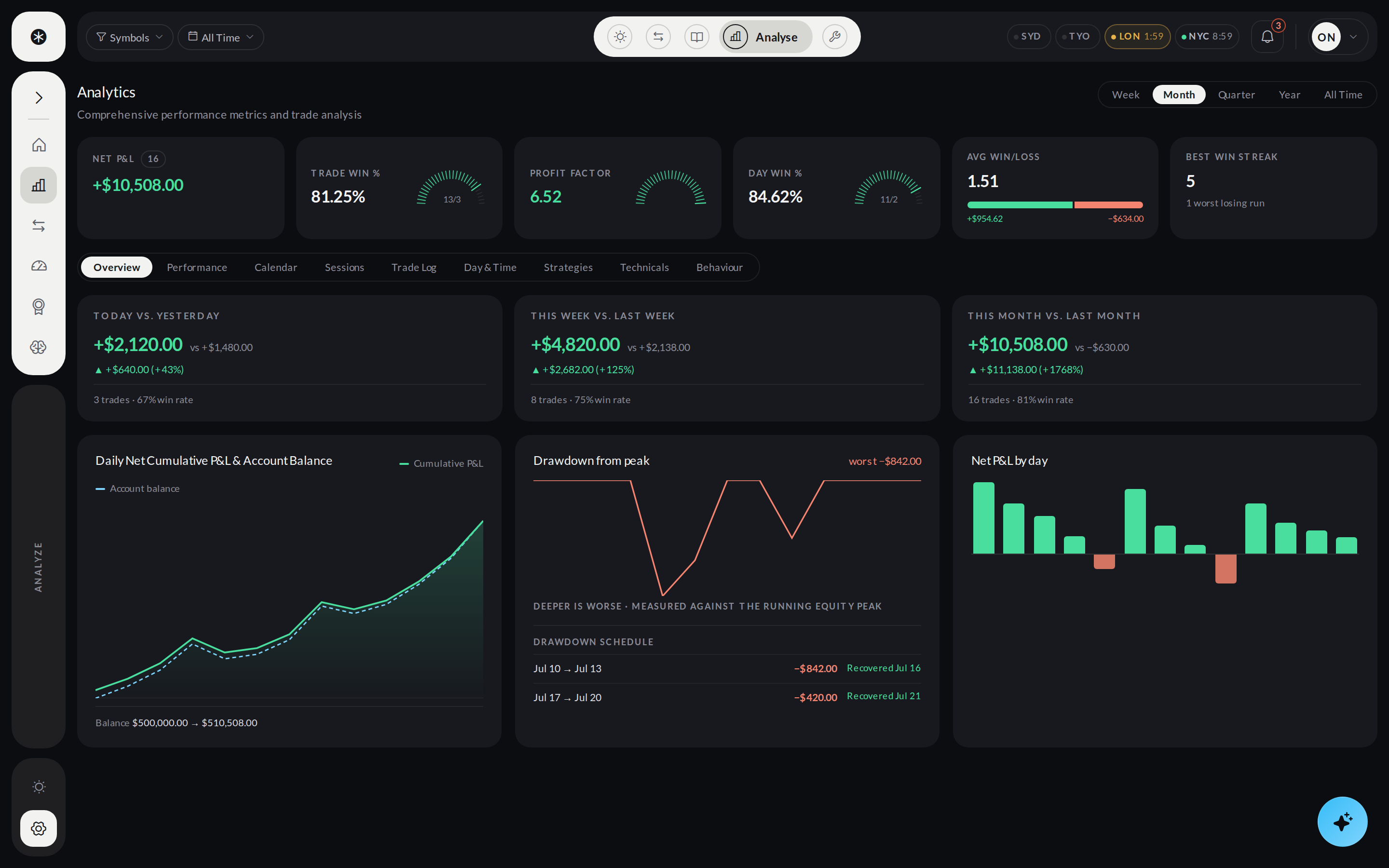Switch to the Performance tab
The height and width of the screenshot is (868, 1389).
point(197,267)
